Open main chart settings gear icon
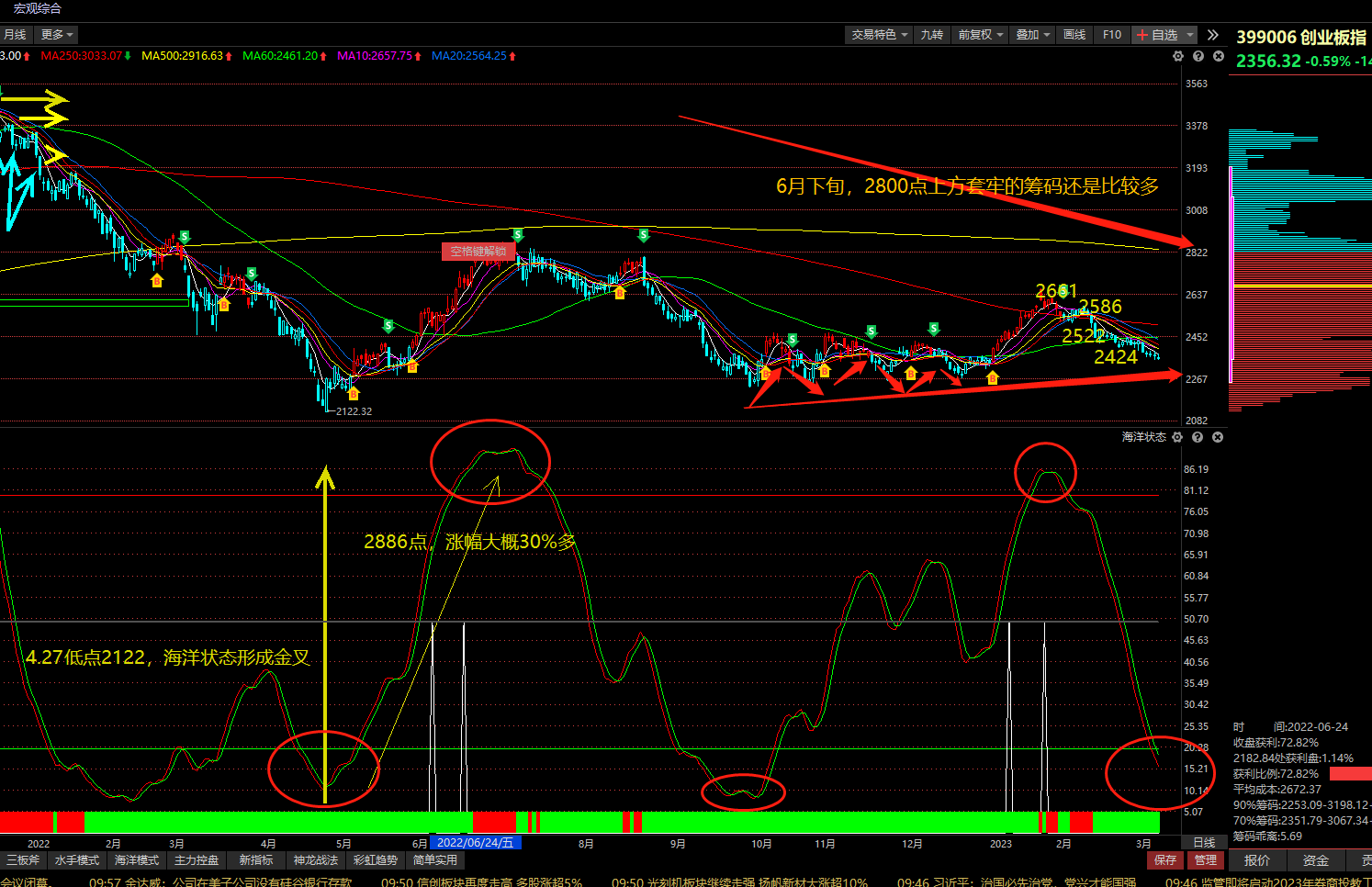Image resolution: width=1372 pixels, height=887 pixels. 1178,56
